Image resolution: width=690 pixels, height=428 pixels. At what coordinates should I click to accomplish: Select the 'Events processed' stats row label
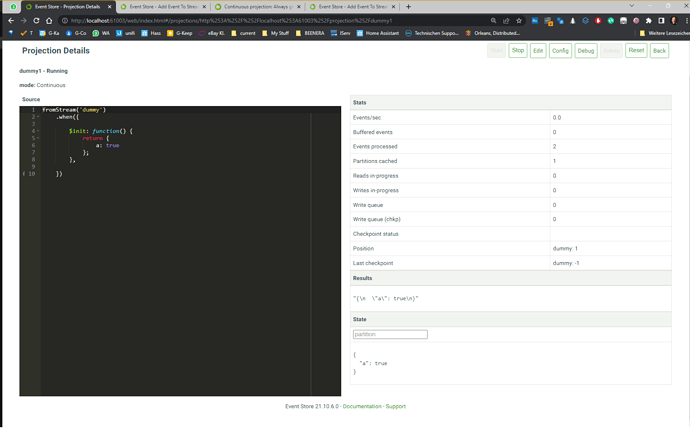click(375, 146)
